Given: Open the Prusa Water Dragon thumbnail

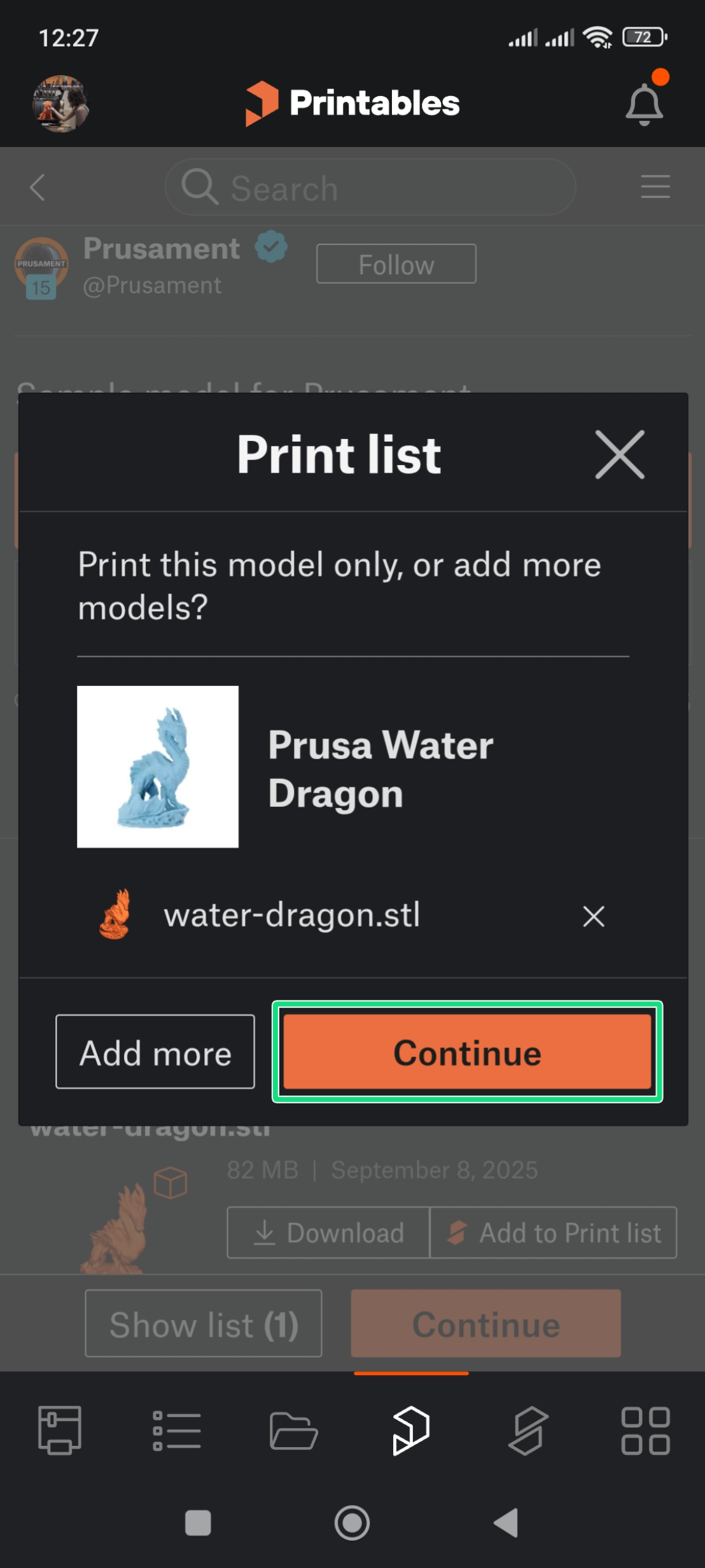Looking at the screenshot, I should click(158, 767).
